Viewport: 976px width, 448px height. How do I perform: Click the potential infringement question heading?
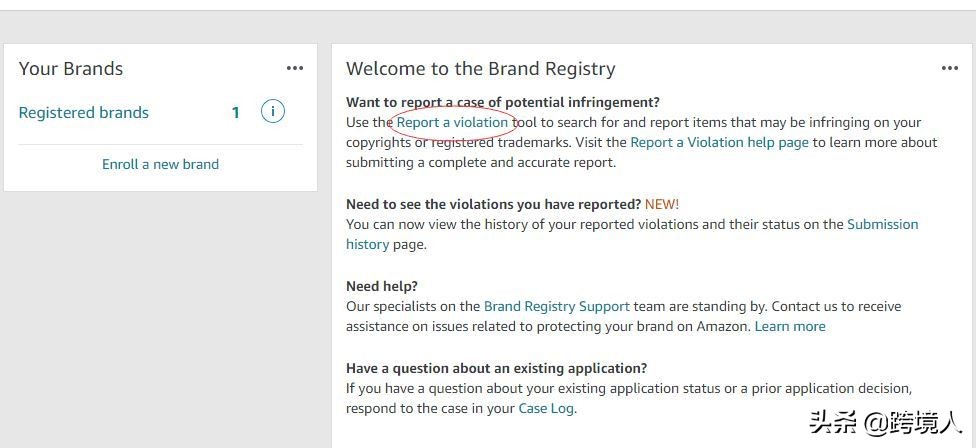click(503, 102)
